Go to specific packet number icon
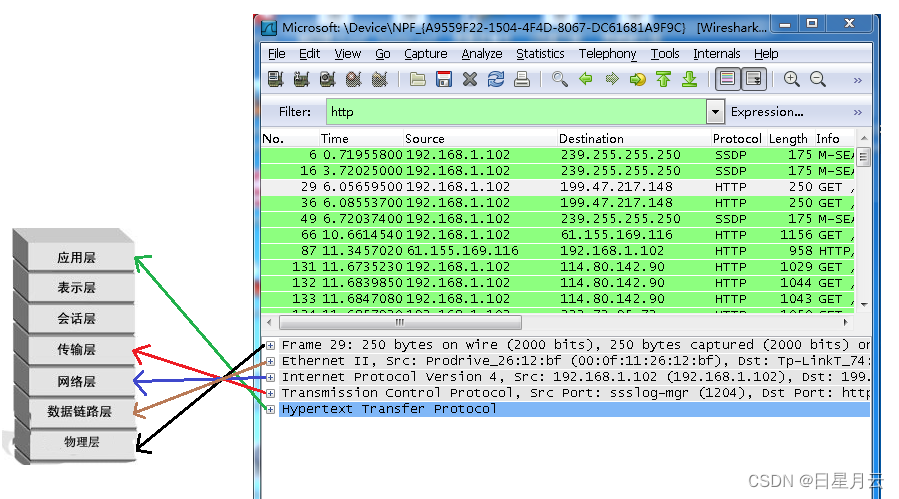This screenshot has height=499, width=899. pos(638,79)
